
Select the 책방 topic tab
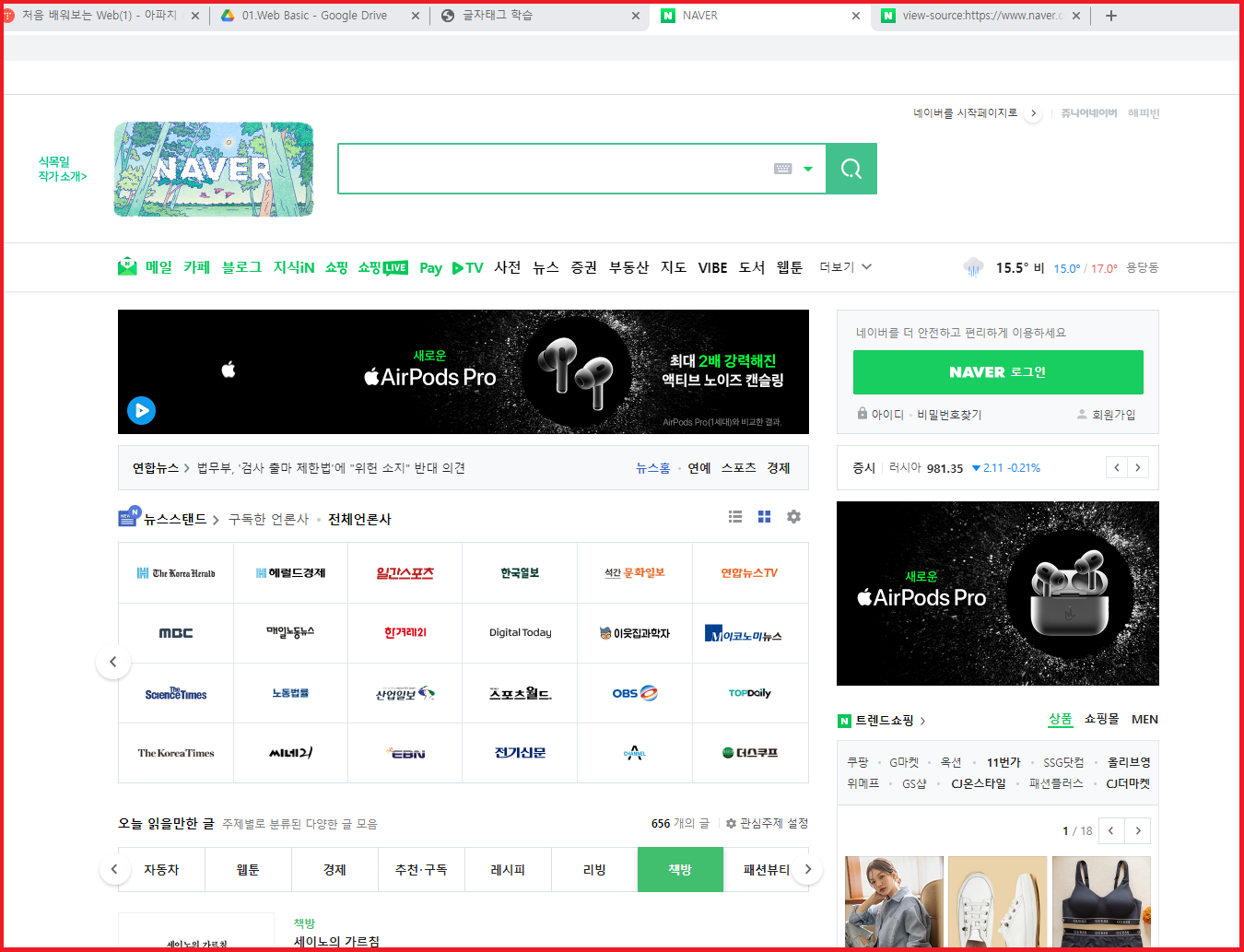pyautogui.click(x=680, y=869)
